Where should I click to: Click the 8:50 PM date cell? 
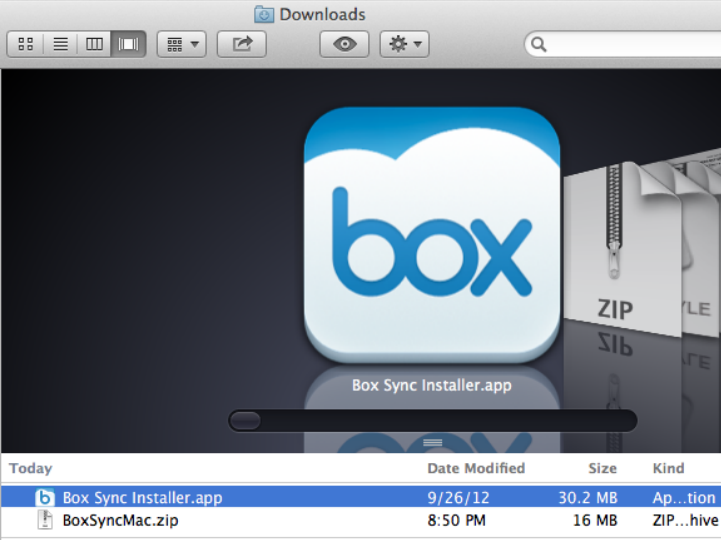click(457, 520)
